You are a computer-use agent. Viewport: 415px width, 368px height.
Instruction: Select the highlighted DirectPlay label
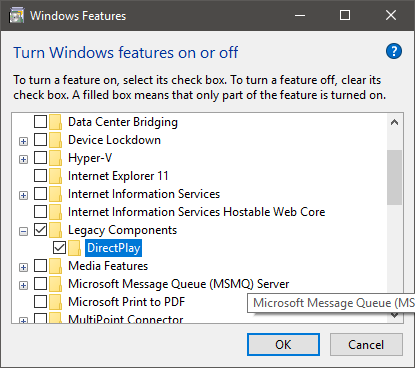113,248
